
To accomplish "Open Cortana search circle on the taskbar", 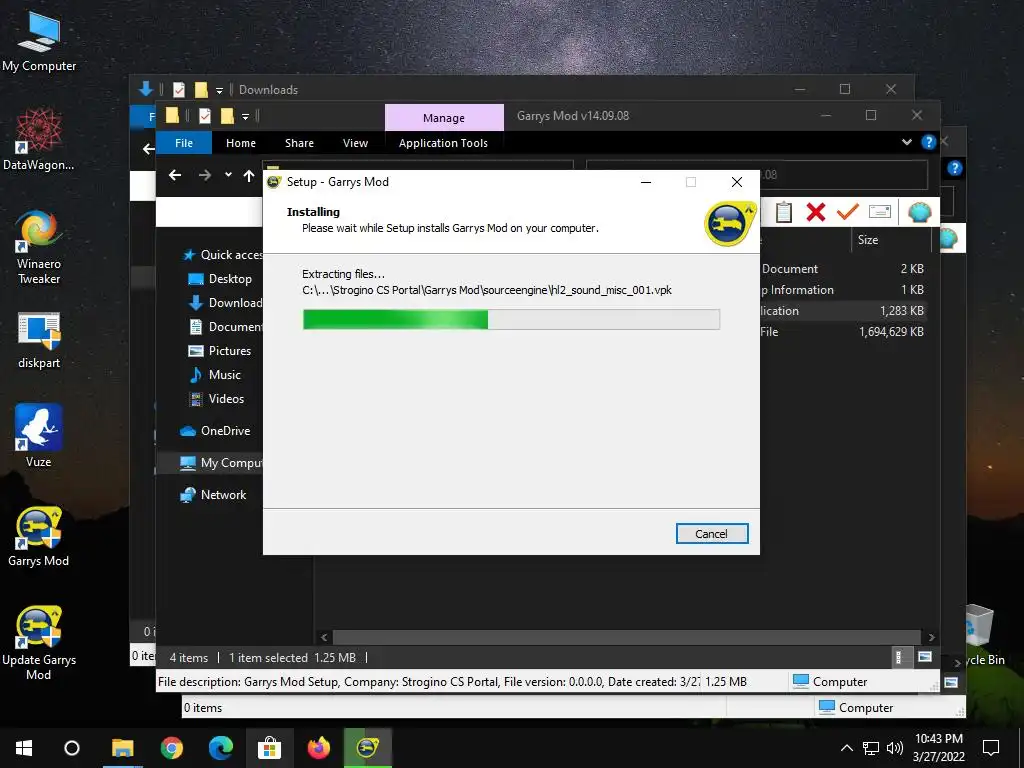I will tap(72, 748).
